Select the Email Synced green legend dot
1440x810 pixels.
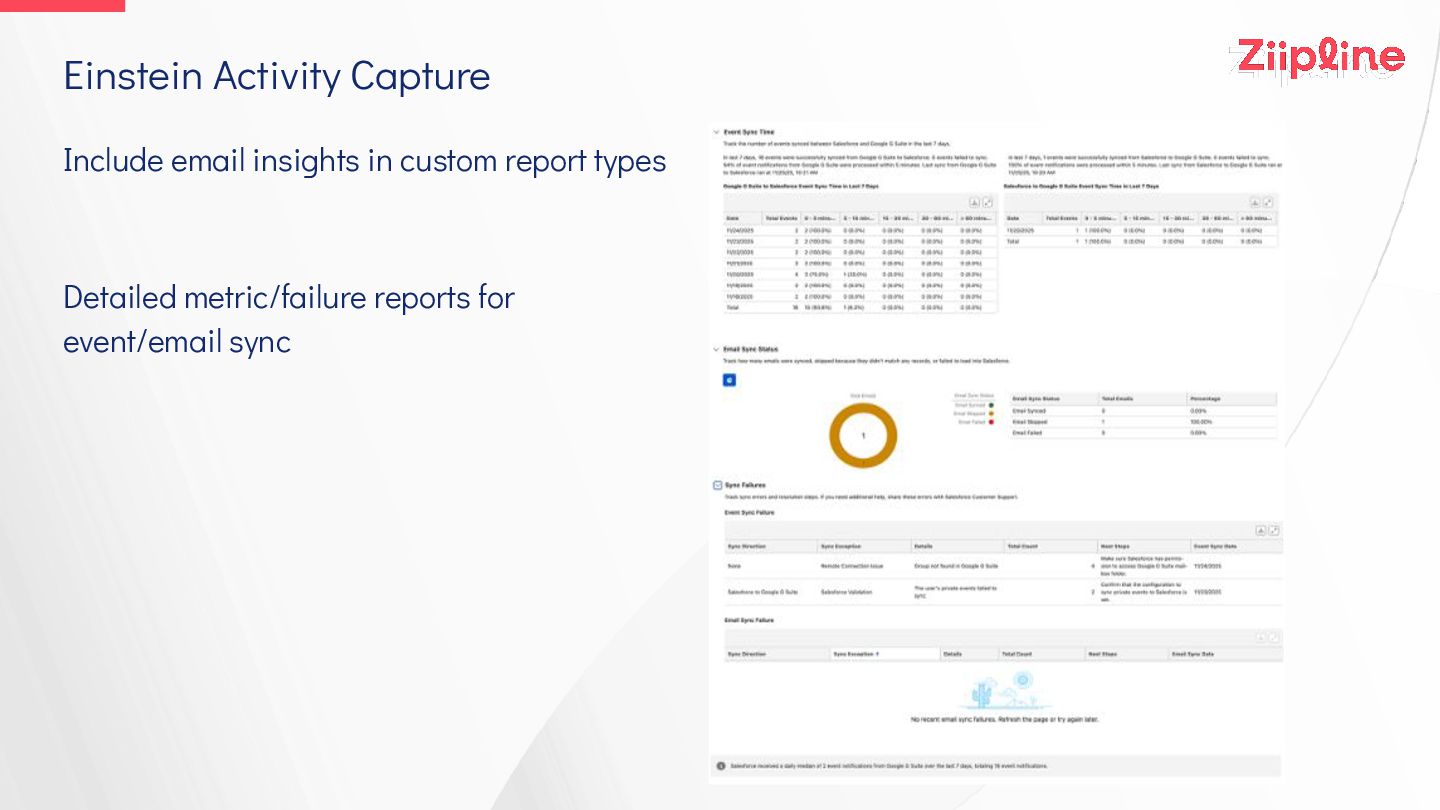click(x=990, y=405)
